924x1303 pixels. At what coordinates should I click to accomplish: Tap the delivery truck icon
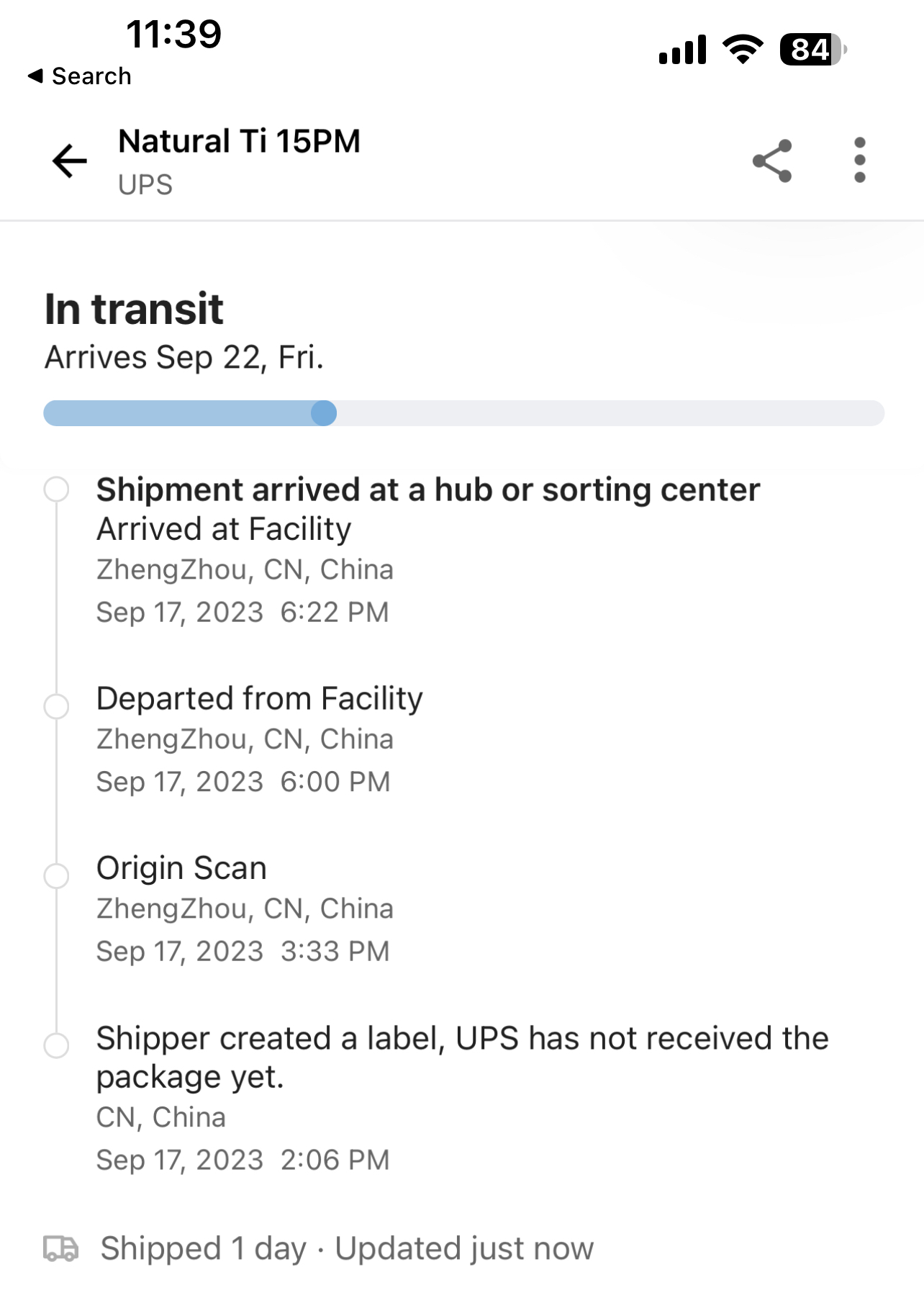[61, 1248]
